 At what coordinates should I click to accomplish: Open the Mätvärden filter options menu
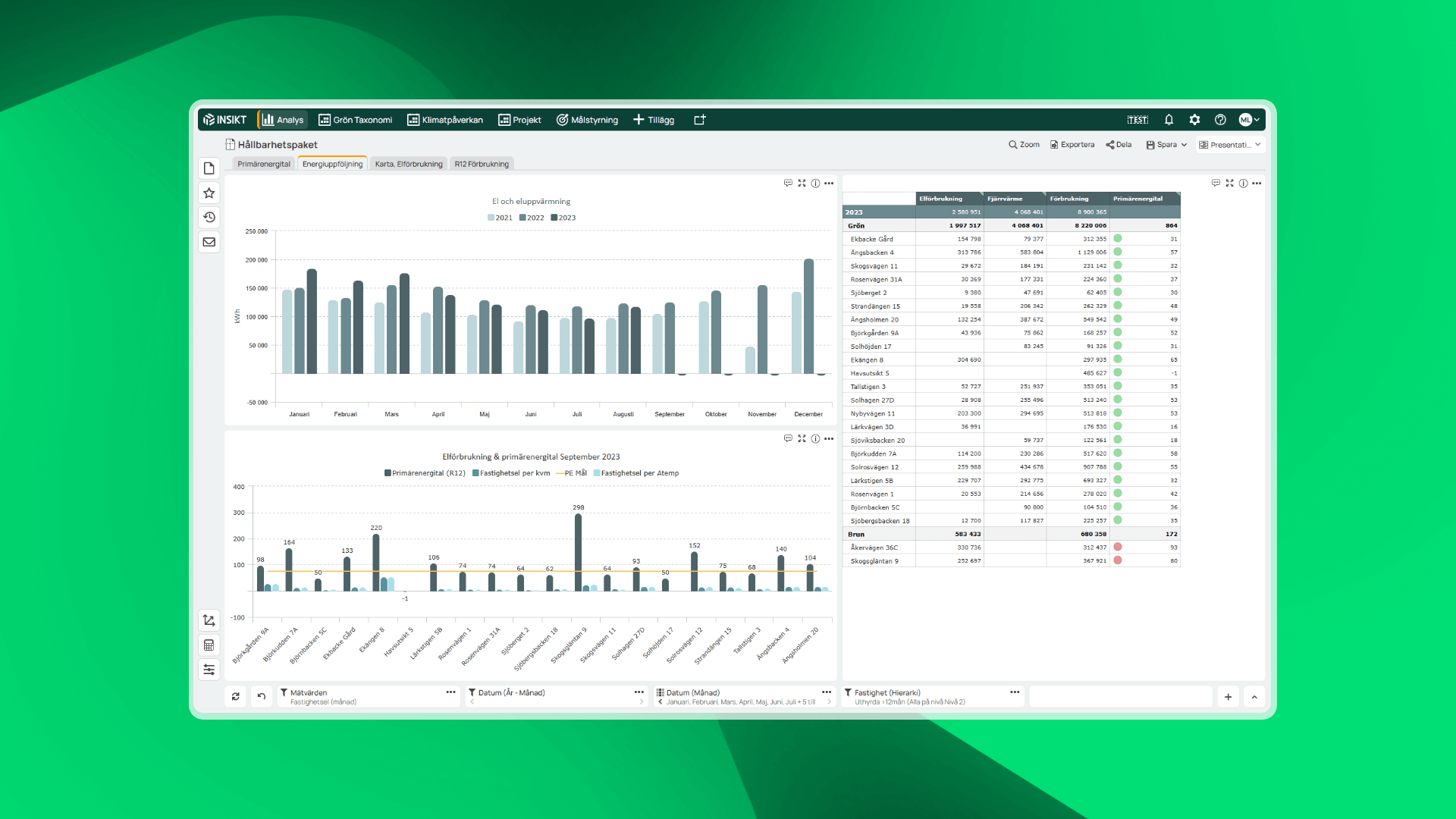pos(451,692)
